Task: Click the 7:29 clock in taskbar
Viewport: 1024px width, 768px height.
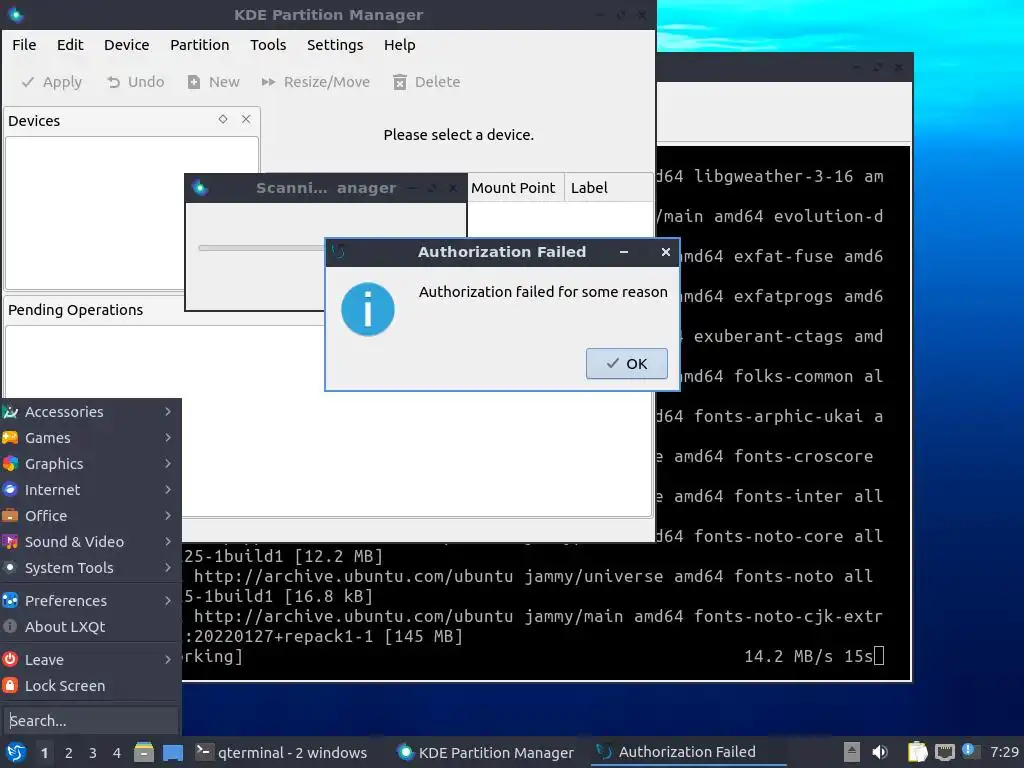Action: [1004, 752]
